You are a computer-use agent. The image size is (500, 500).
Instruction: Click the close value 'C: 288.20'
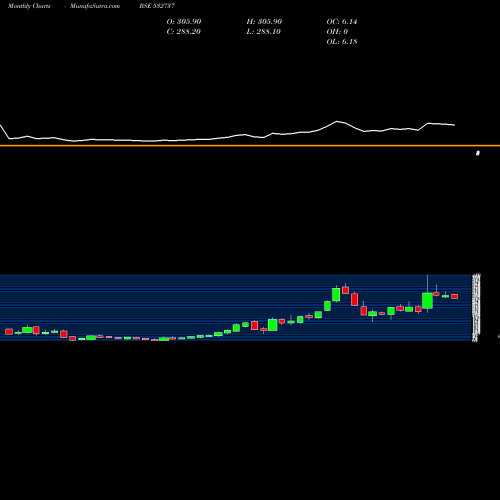[183, 32]
